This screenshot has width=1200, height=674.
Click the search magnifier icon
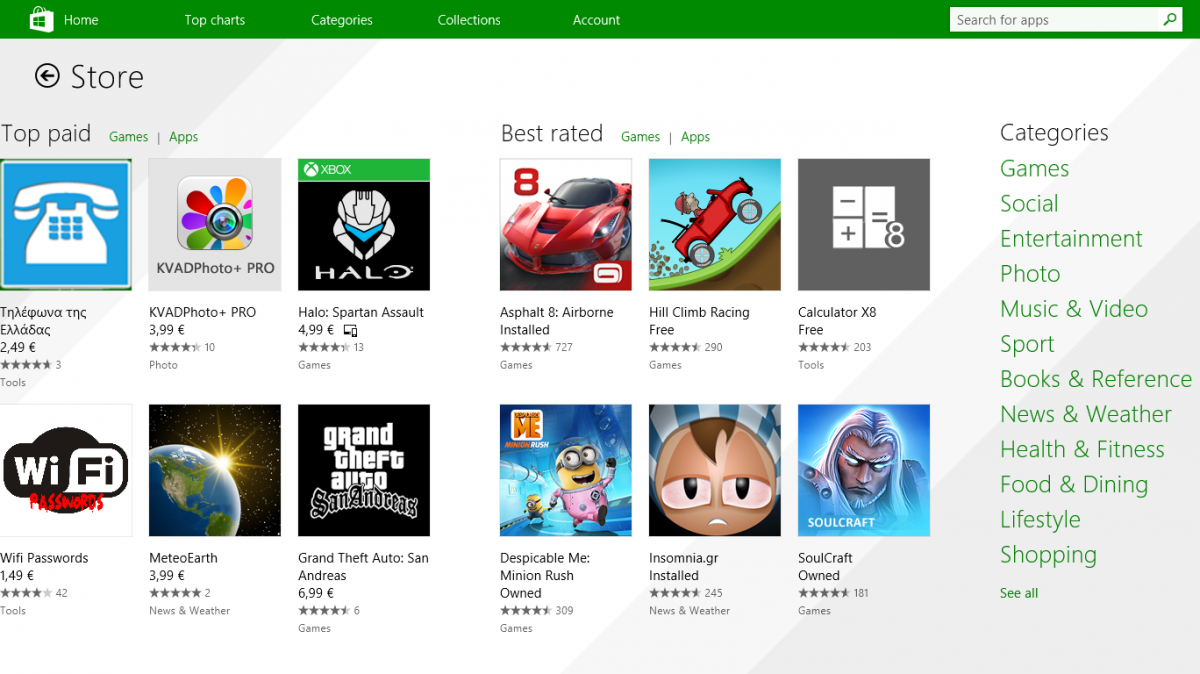tap(1169, 19)
